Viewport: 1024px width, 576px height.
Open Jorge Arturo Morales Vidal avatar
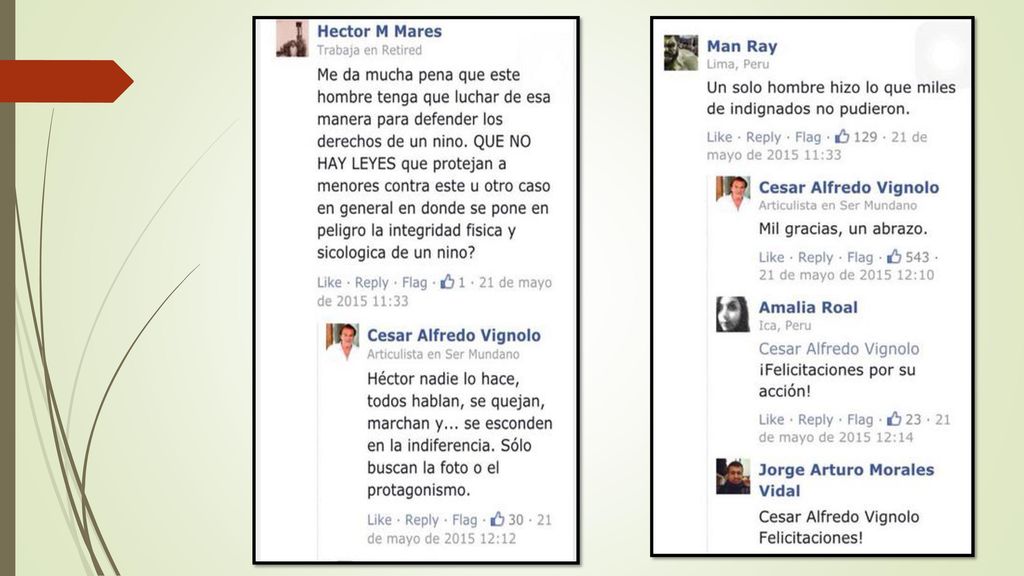pyautogui.click(x=733, y=476)
